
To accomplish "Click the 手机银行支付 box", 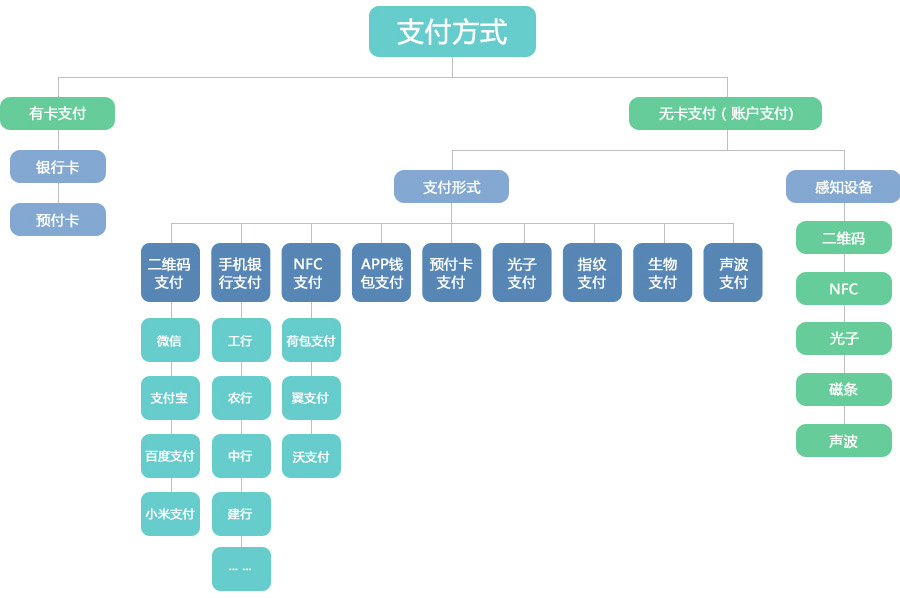I will click(240, 273).
